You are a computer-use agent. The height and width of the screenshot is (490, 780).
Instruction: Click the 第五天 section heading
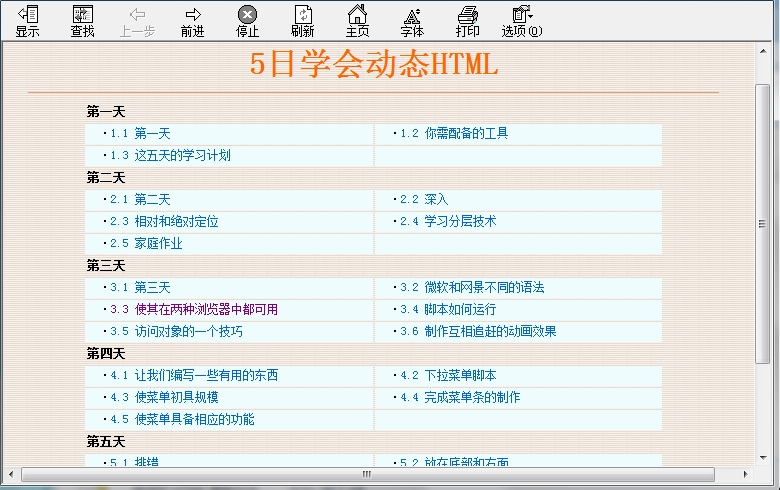click(x=105, y=441)
